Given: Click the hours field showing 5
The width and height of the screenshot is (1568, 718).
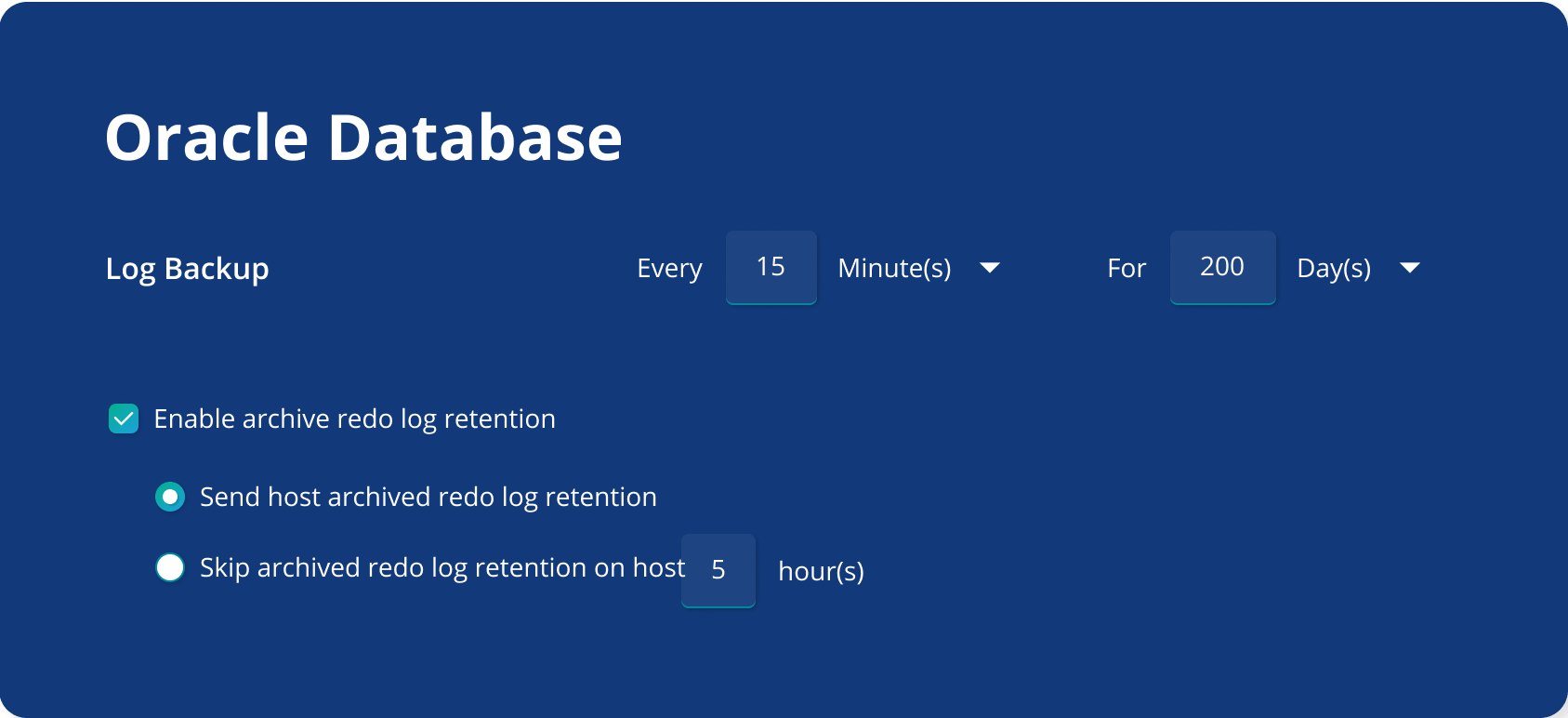Looking at the screenshot, I should (x=718, y=570).
